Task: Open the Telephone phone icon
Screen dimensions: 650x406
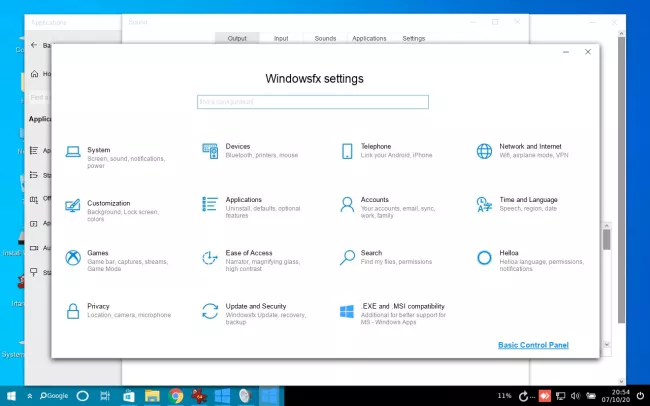Action: pos(347,151)
